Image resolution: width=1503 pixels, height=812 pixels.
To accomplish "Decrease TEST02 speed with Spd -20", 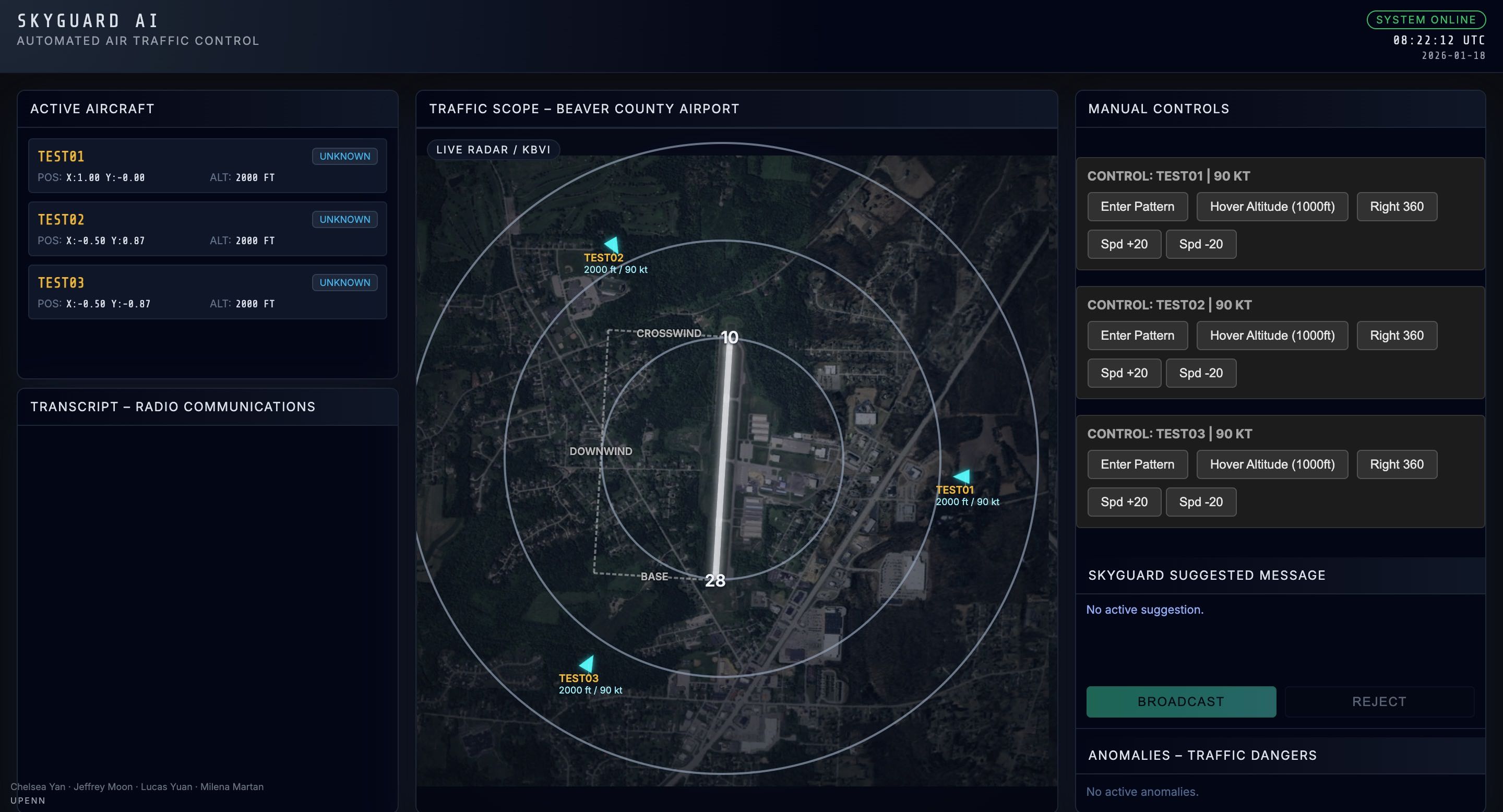I will (1201, 373).
